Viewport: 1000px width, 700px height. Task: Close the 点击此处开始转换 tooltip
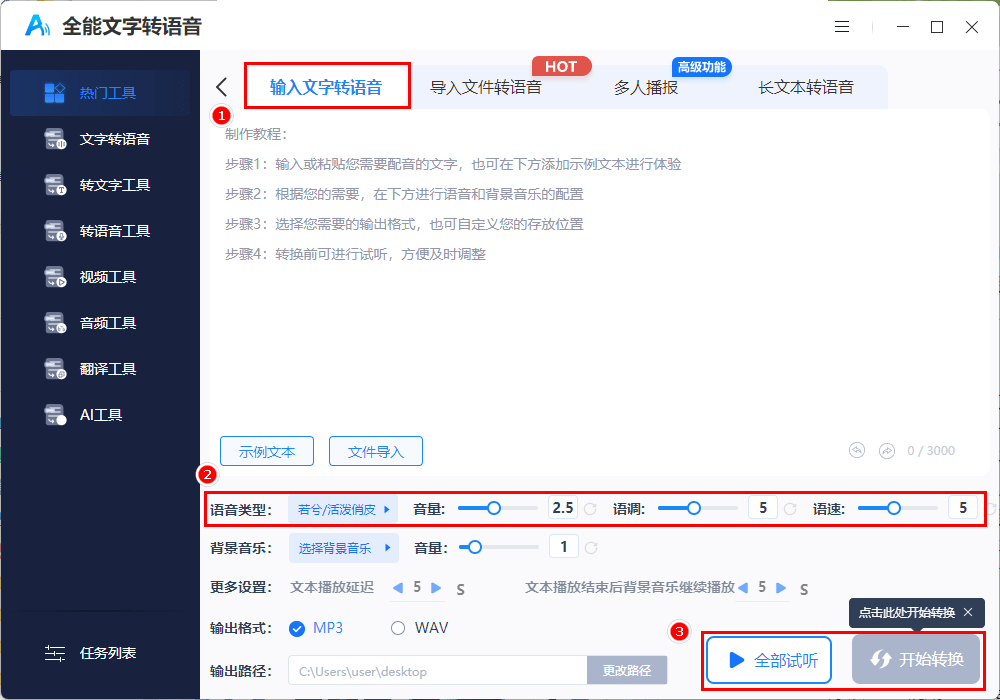tap(968, 612)
